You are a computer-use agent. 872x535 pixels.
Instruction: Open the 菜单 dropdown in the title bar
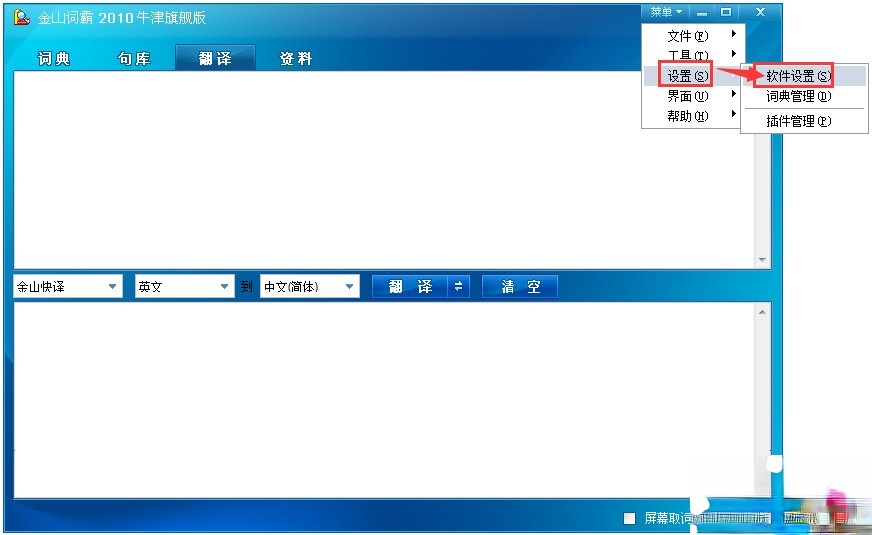(x=666, y=12)
